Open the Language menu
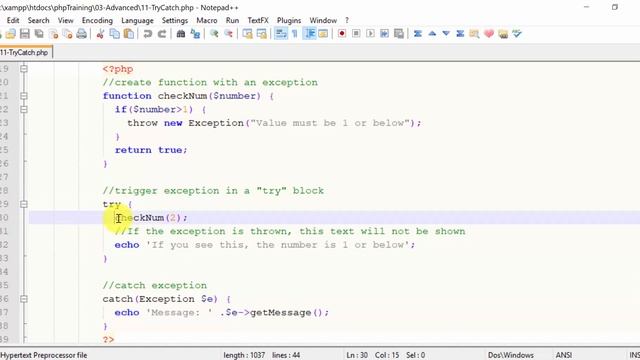The height and width of the screenshot is (360, 640). 137,20
